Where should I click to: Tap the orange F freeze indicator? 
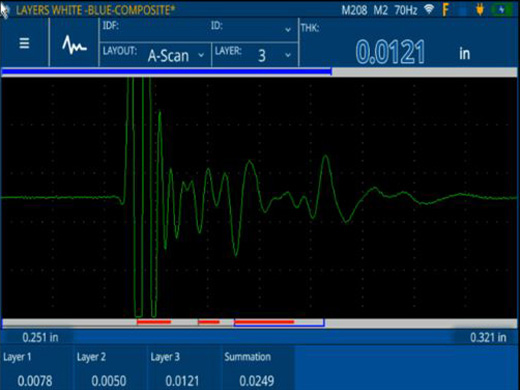(446, 10)
